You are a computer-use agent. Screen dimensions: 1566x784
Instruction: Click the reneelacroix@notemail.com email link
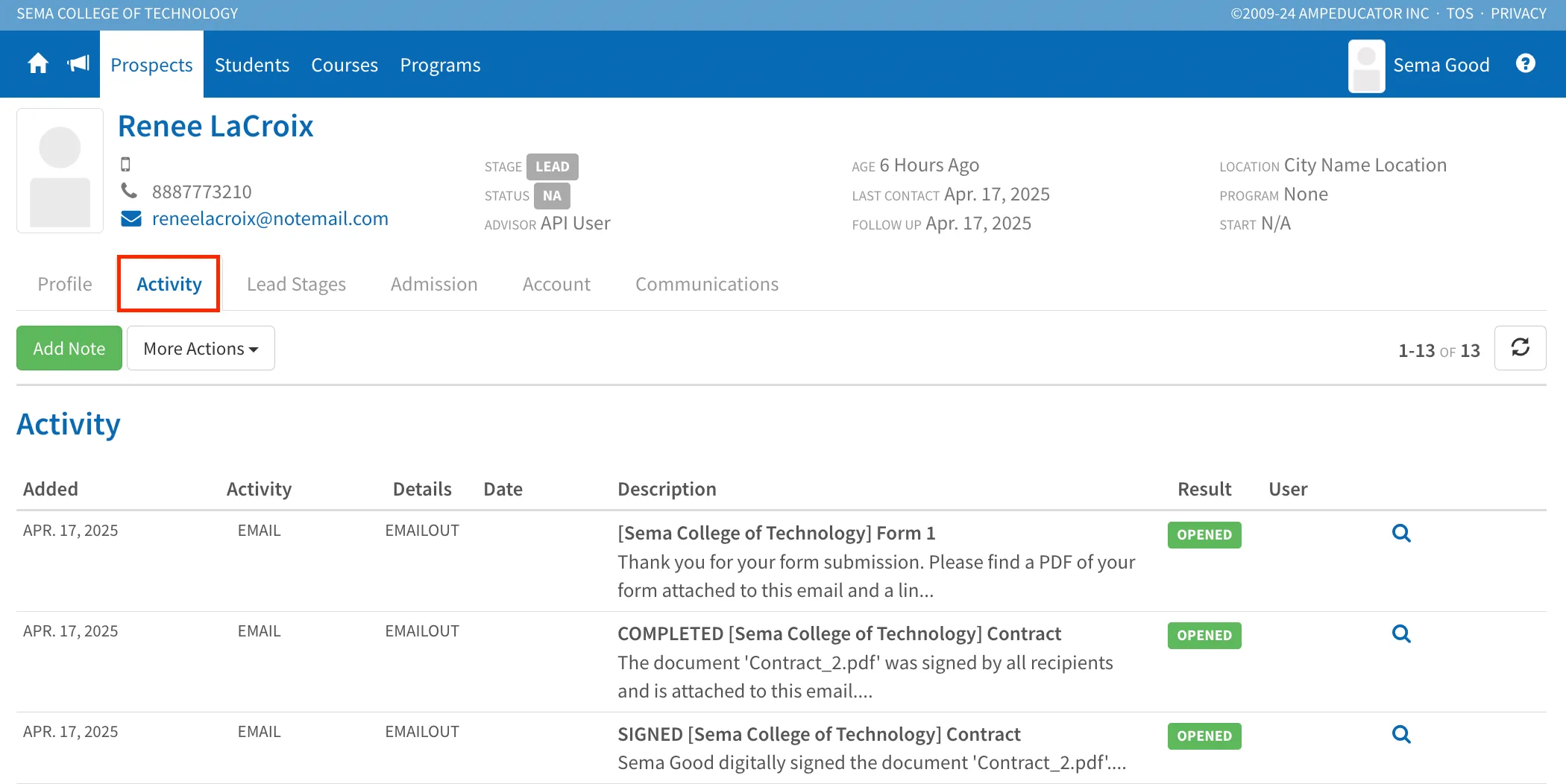[270, 218]
